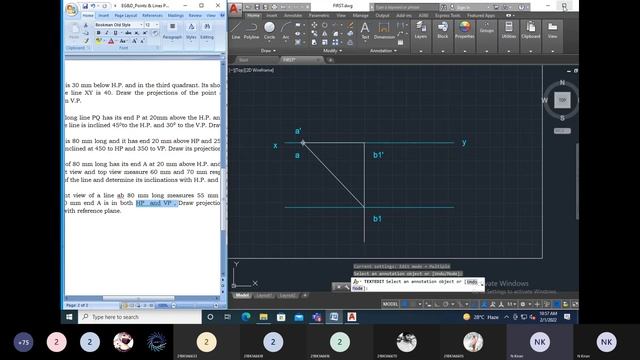Expand the Modify panel dropdown
This screenshot has width=640, height=360.
(332, 51)
